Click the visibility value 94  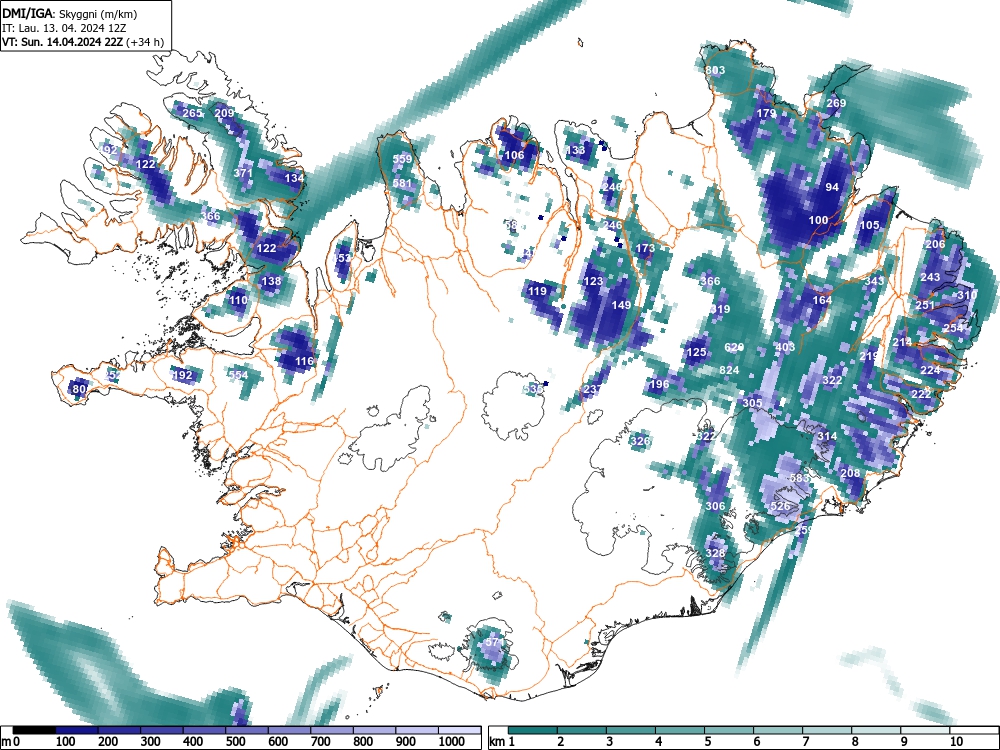pyautogui.click(x=832, y=187)
